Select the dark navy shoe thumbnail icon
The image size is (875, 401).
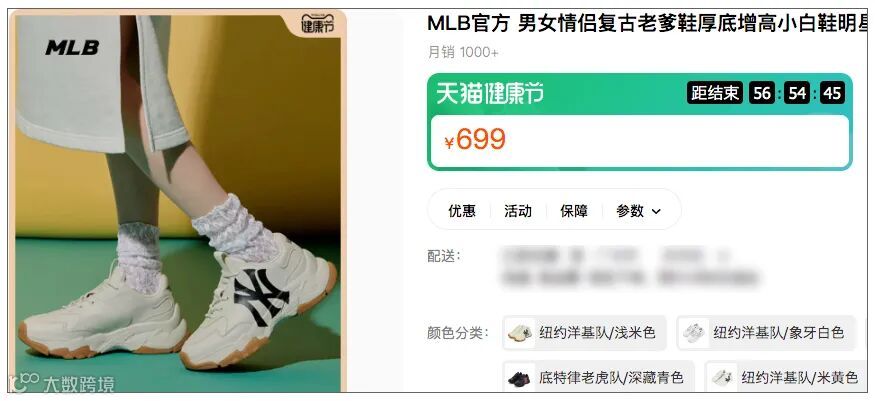(519, 378)
